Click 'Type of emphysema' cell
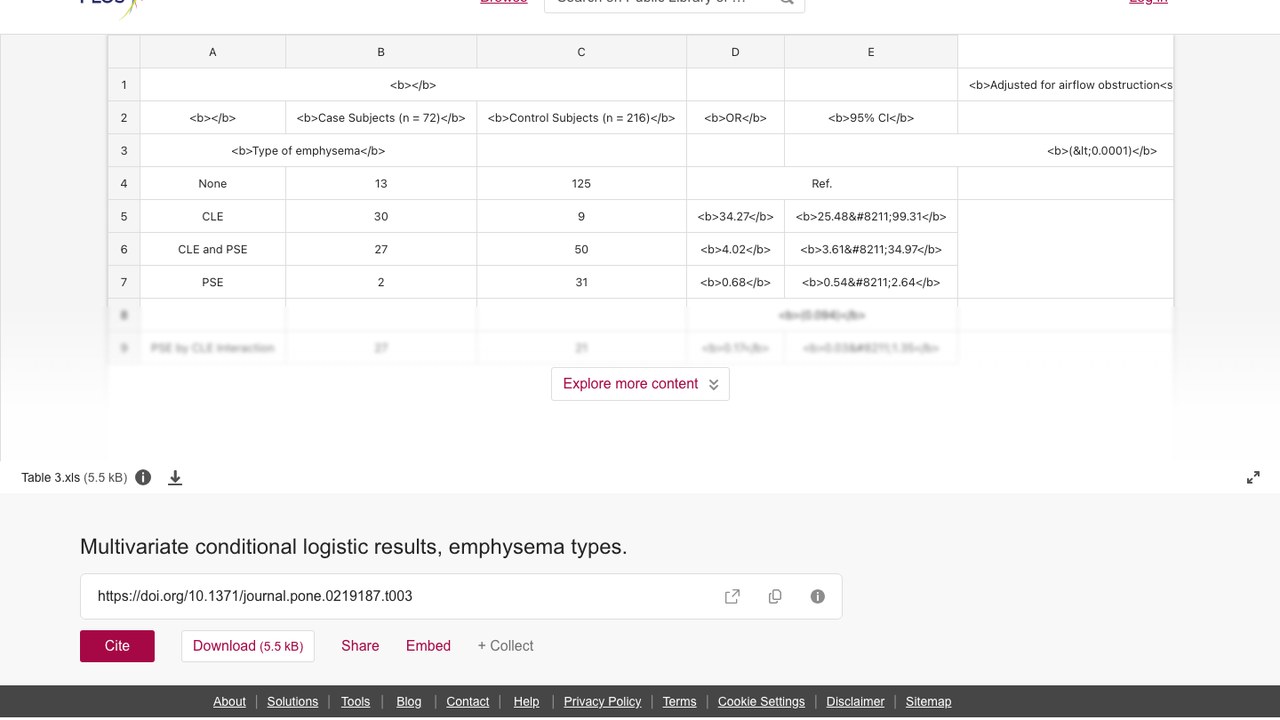1280x720 pixels. pos(308,151)
